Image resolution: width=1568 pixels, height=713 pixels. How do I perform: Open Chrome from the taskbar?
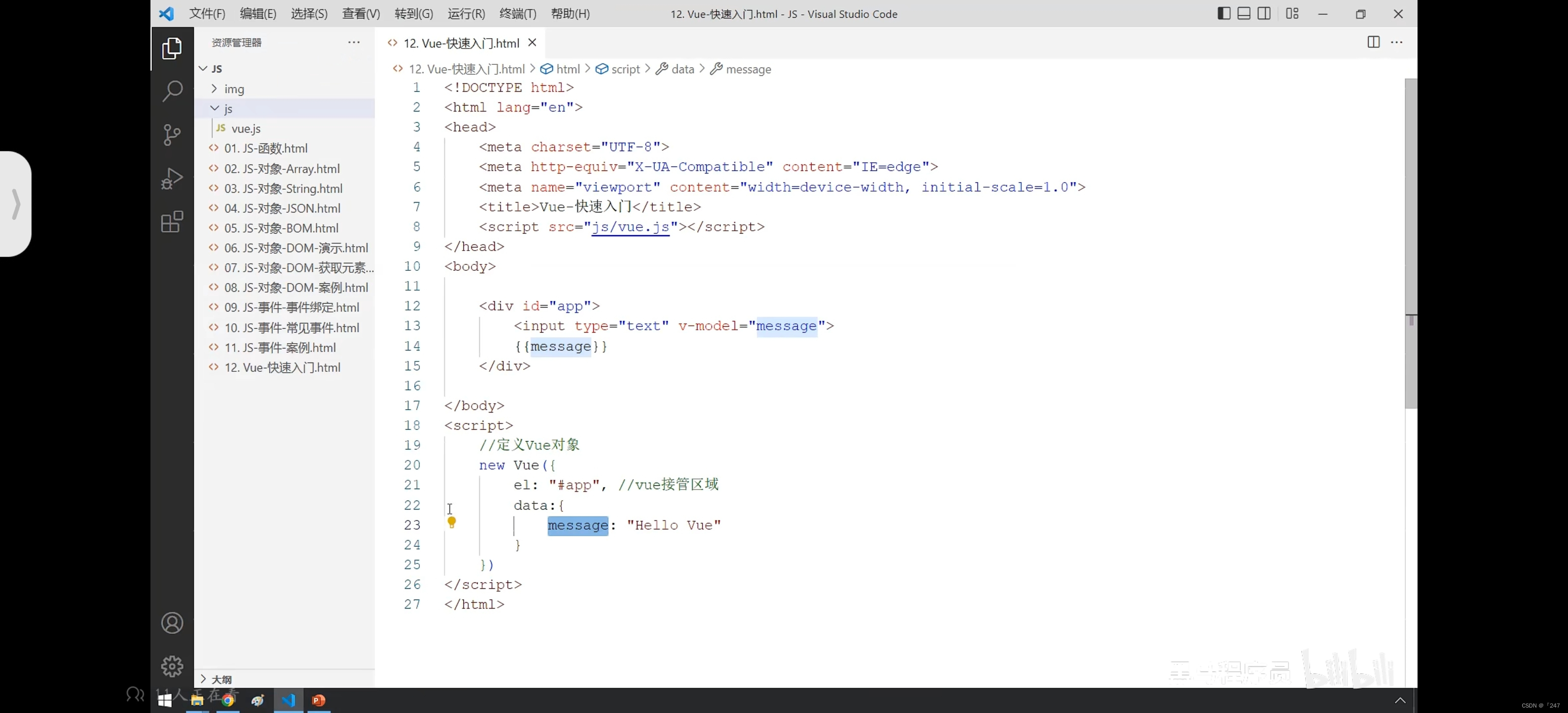[x=228, y=700]
